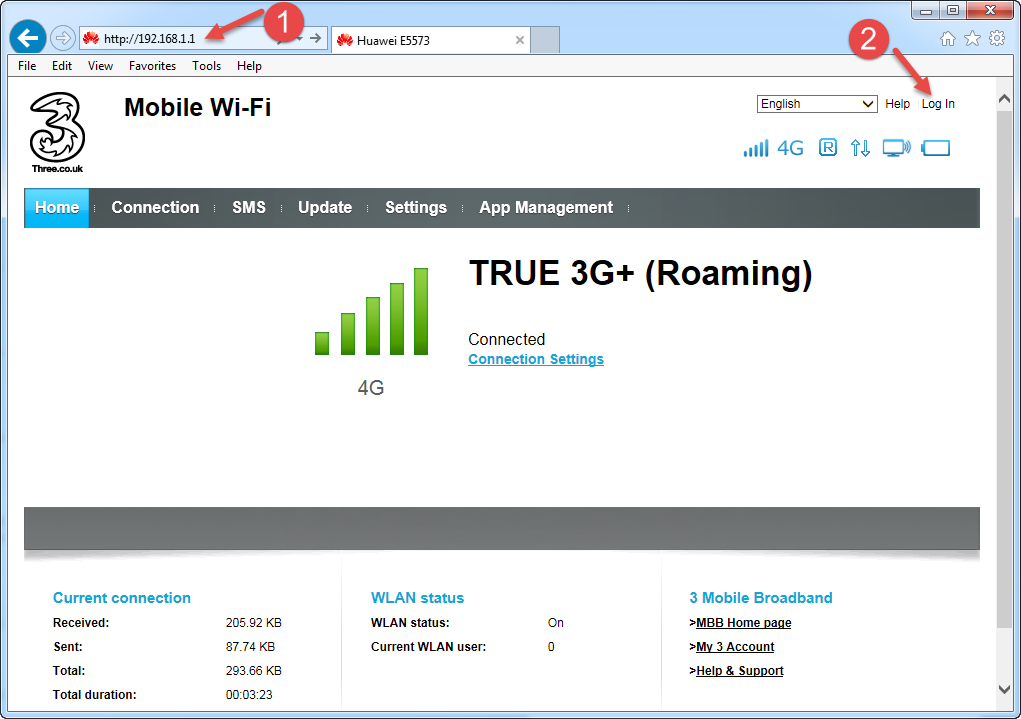Open the Connection Settings link
1021x719 pixels.
coord(536,360)
